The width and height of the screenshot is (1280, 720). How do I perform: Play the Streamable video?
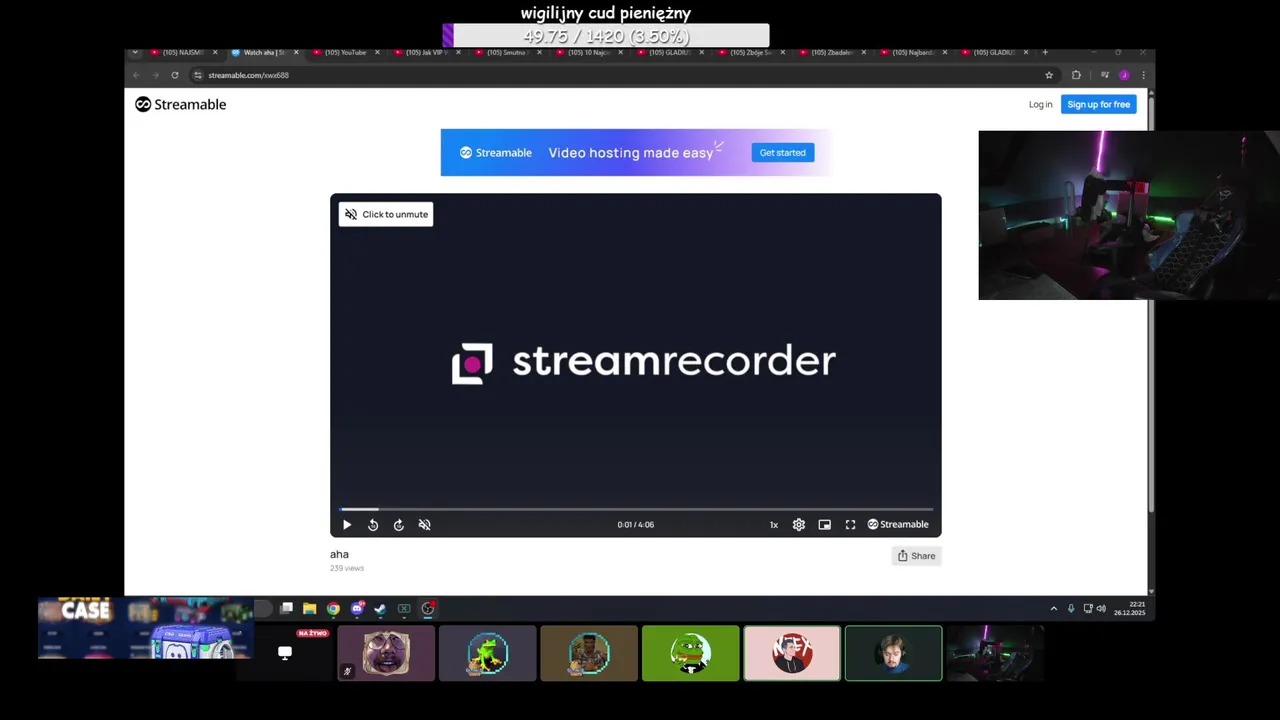tap(347, 525)
